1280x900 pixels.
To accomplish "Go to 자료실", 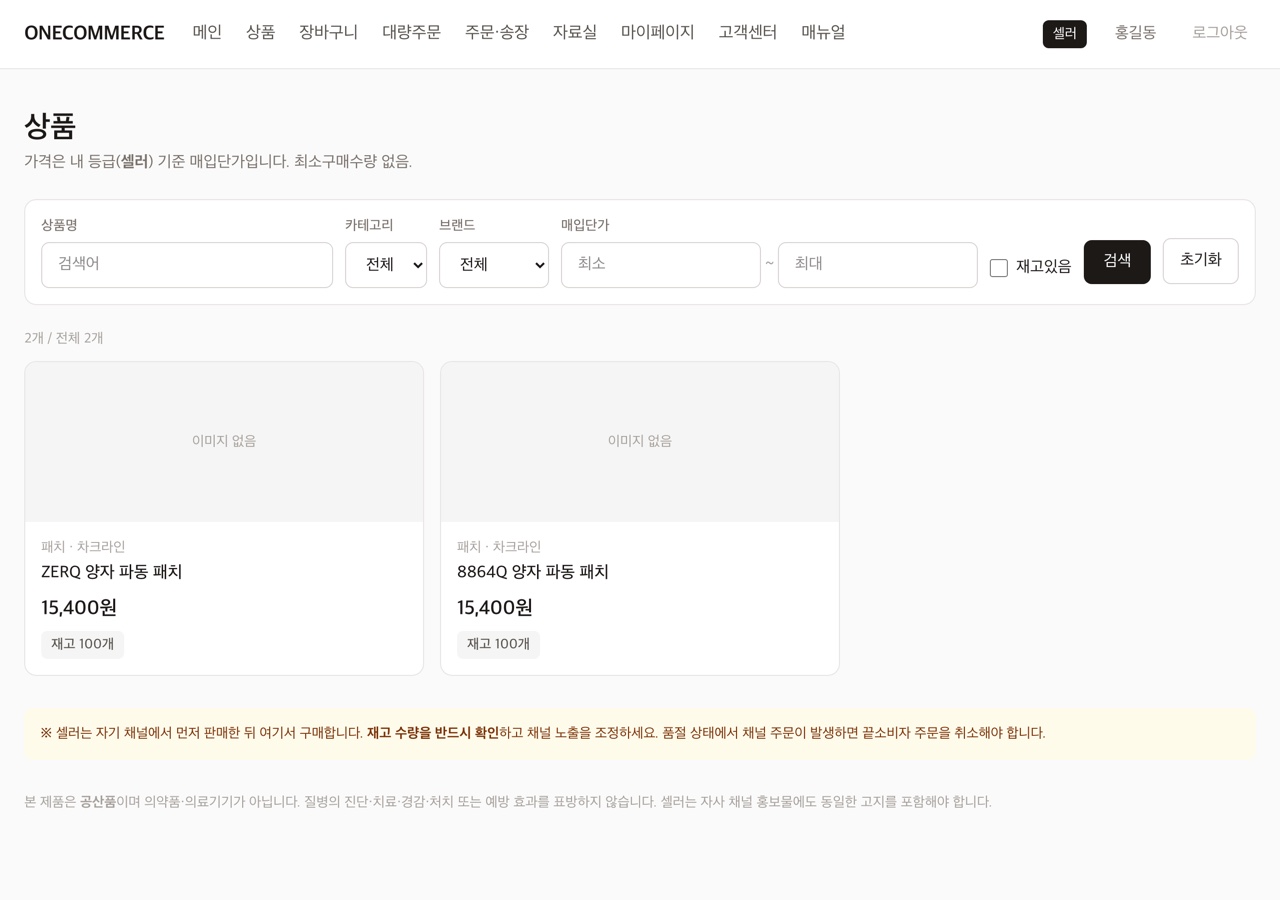I will pos(575,32).
